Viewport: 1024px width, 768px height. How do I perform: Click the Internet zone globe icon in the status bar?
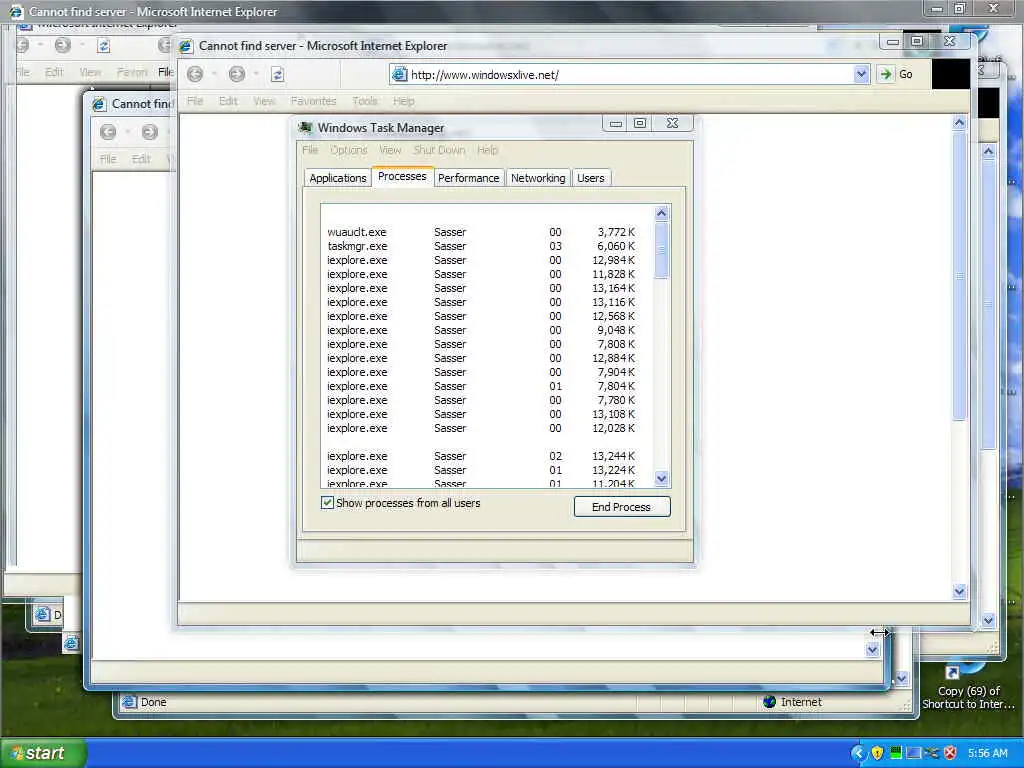coord(769,702)
